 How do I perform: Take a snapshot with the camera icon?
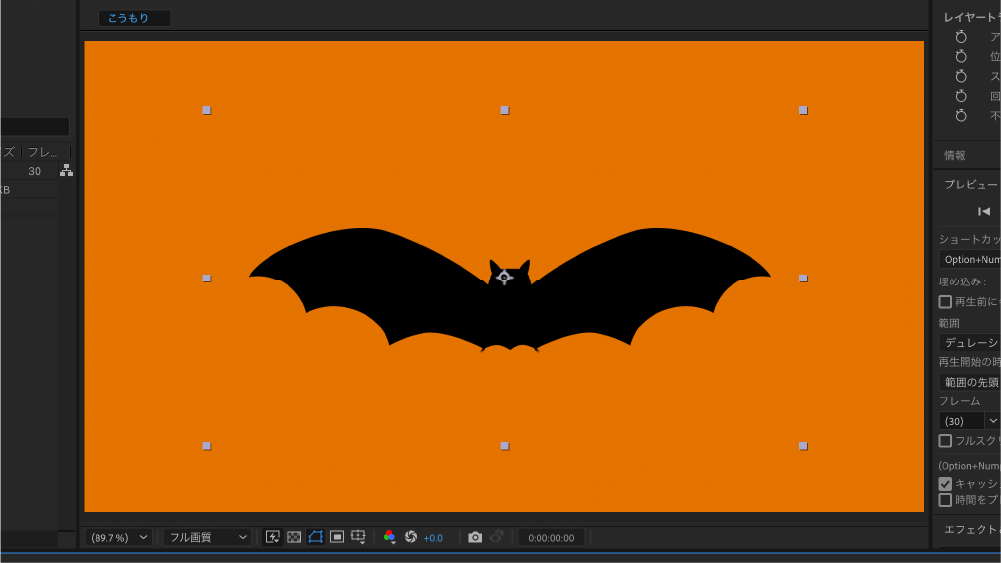click(475, 537)
